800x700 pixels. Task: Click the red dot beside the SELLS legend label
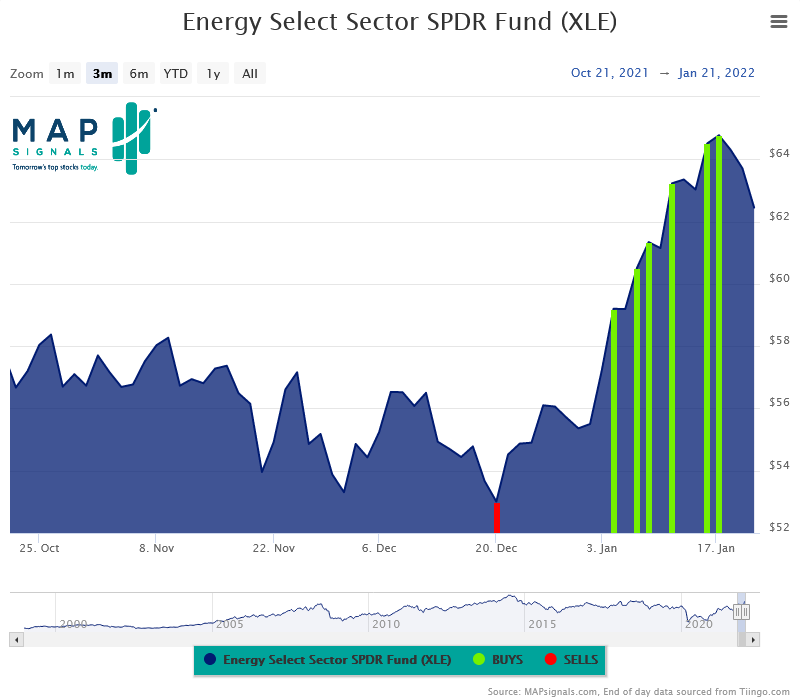pos(552,660)
